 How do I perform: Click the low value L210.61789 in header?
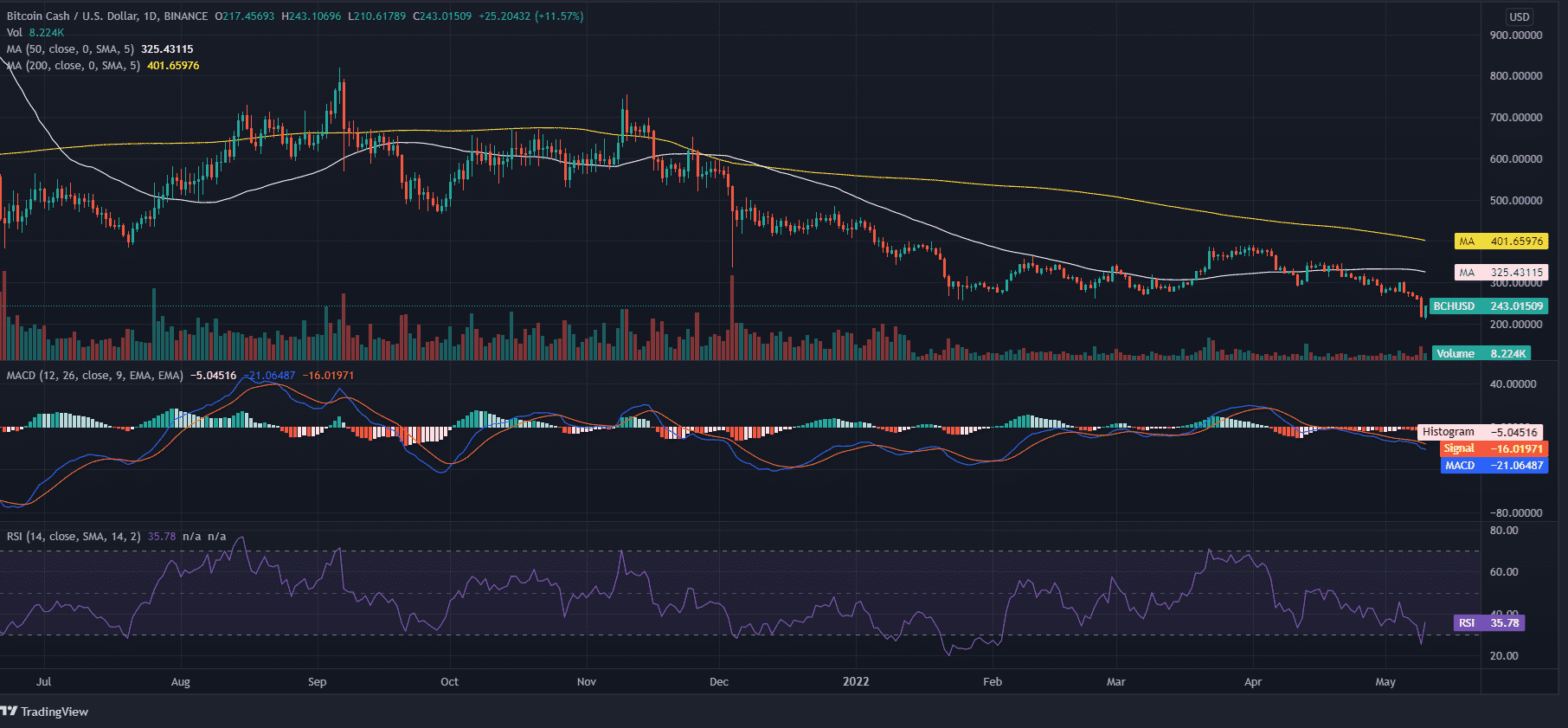pos(377,16)
